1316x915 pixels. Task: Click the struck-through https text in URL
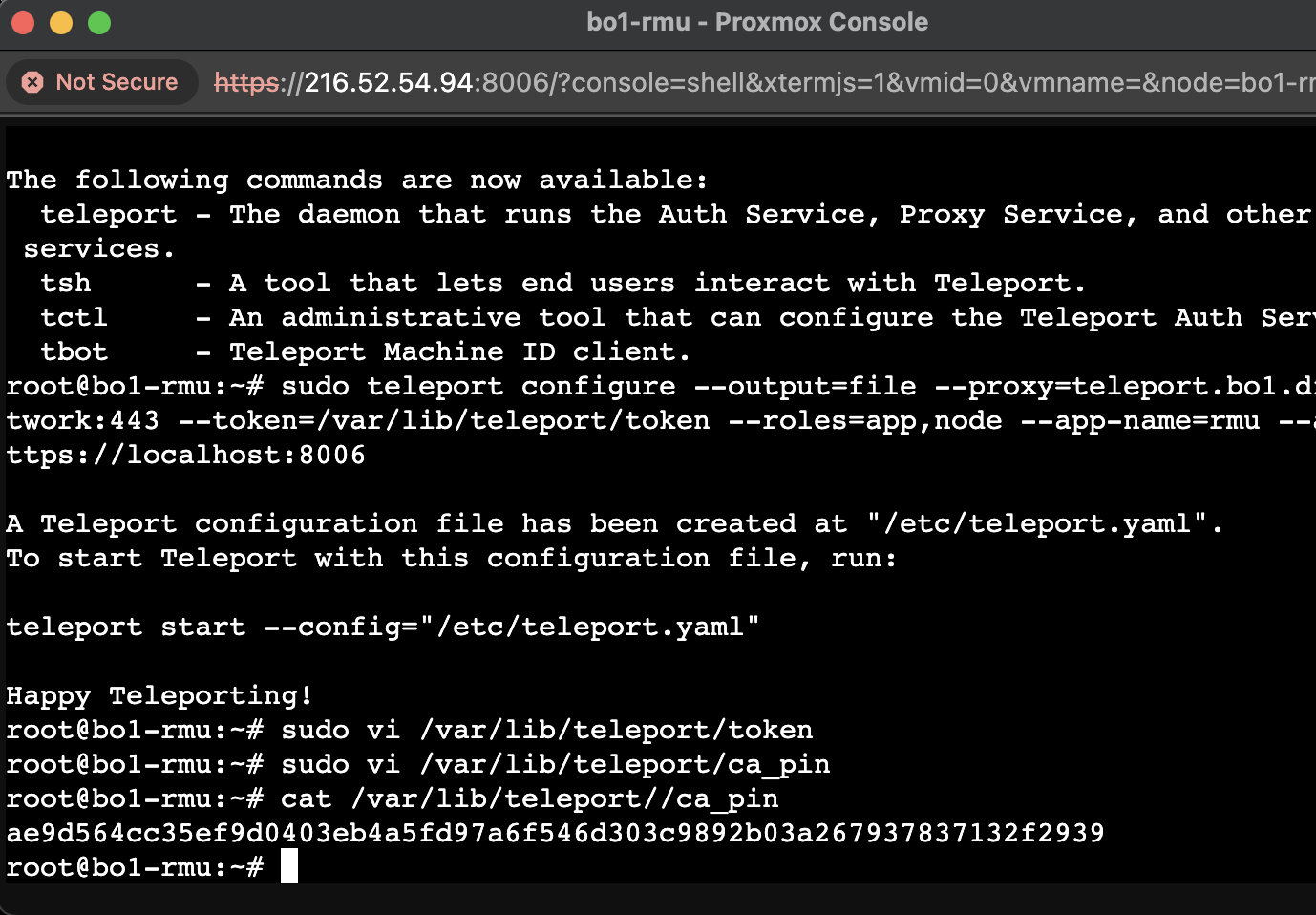[x=247, y=82]
